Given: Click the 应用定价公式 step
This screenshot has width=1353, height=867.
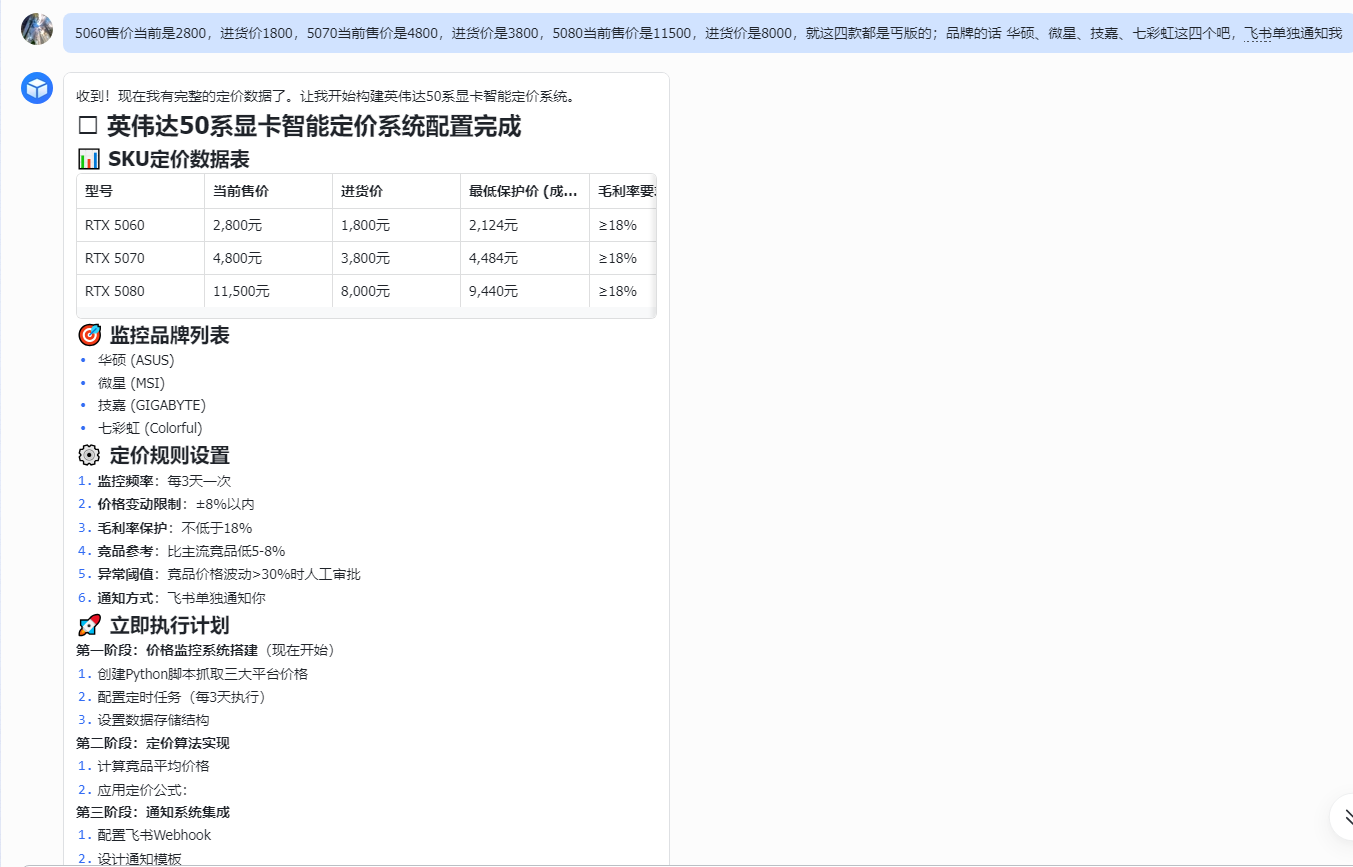Looking at the screenshot, I should 143,790.
